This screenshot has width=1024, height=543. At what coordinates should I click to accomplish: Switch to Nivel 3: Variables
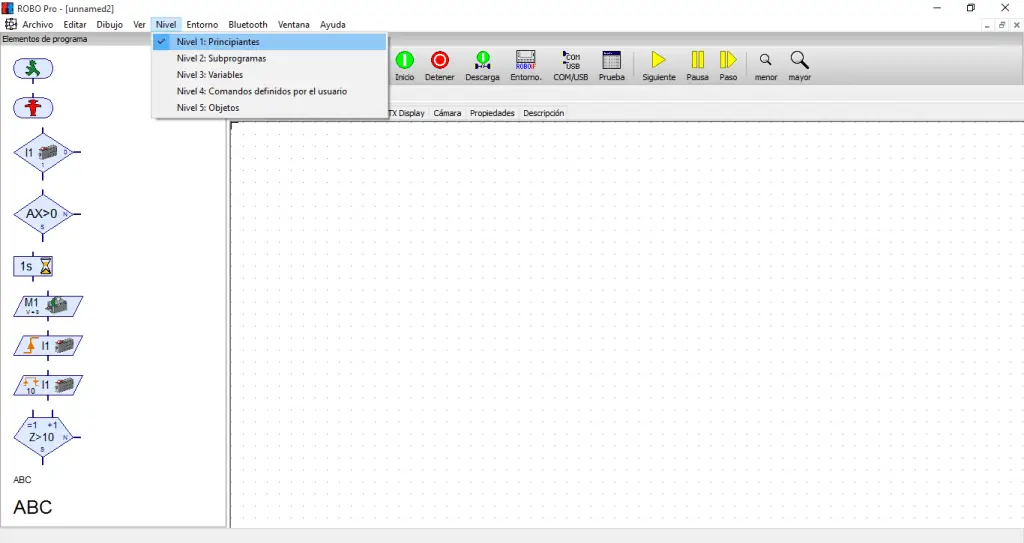(x=209, y=75)
